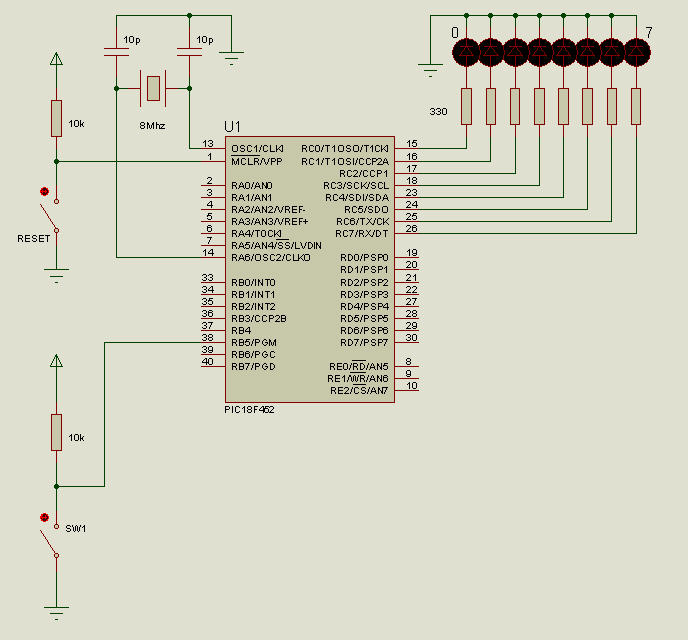This screenshot has height=640, width=688.
Task: Click the RA5/AN4/SS/LVDIN pin label
Action: pos(276,245)
